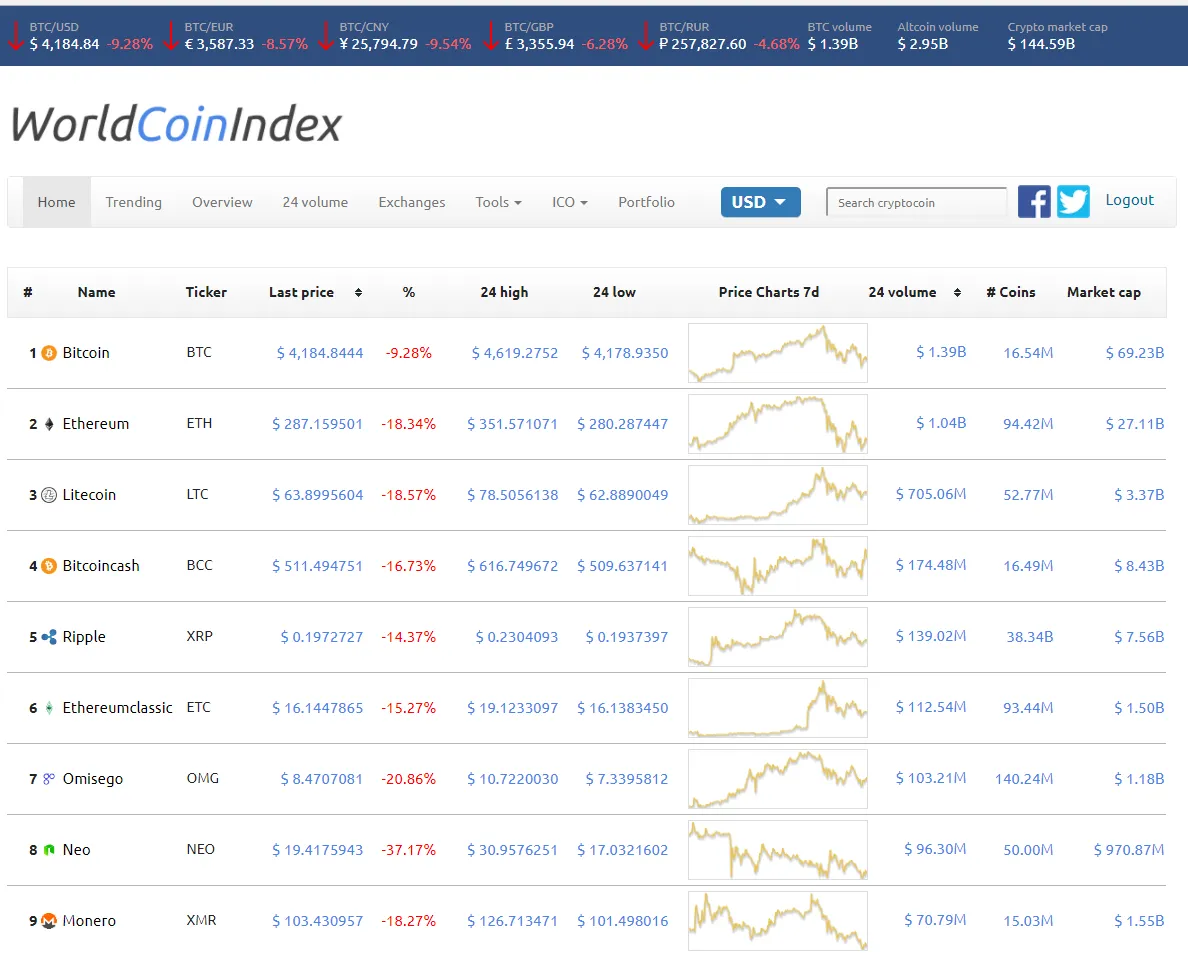1188x953 pixels.
Task: Click the BTC/GBP ticker price £ 3,355.94
Action: click(x=539, y=44)
